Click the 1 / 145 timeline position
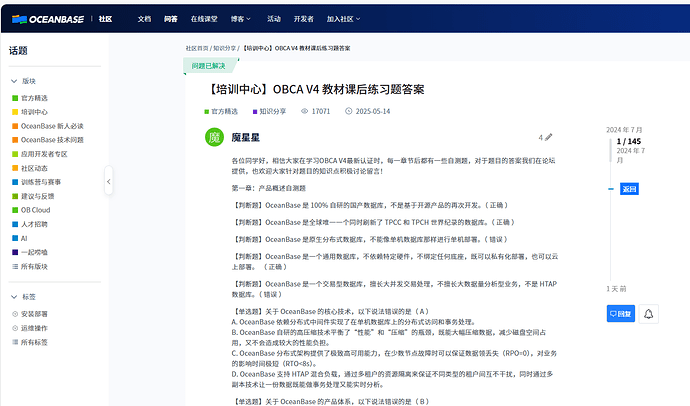The height and width of the screenshot is (406, 690). pyautogui.click(x=629, y=141)
